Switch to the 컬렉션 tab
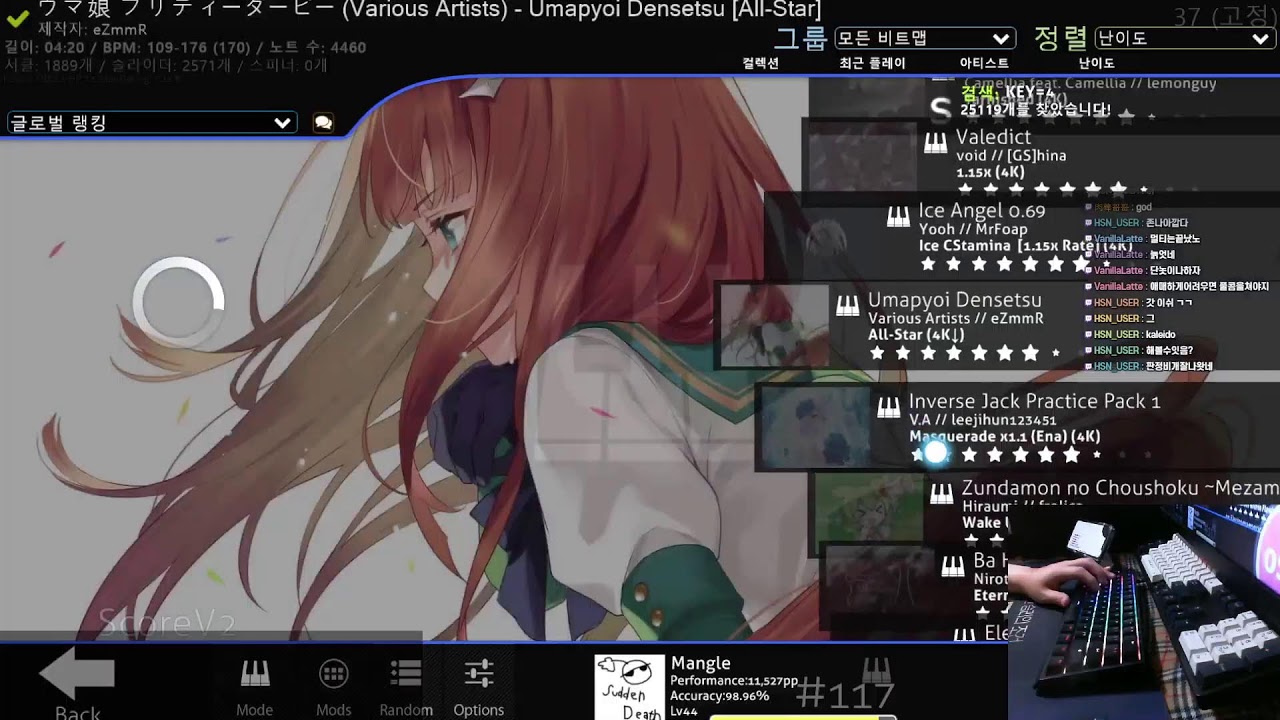The width and height of the screenshot is (1280, 720). pyautogui.click(x=761, y=63)
